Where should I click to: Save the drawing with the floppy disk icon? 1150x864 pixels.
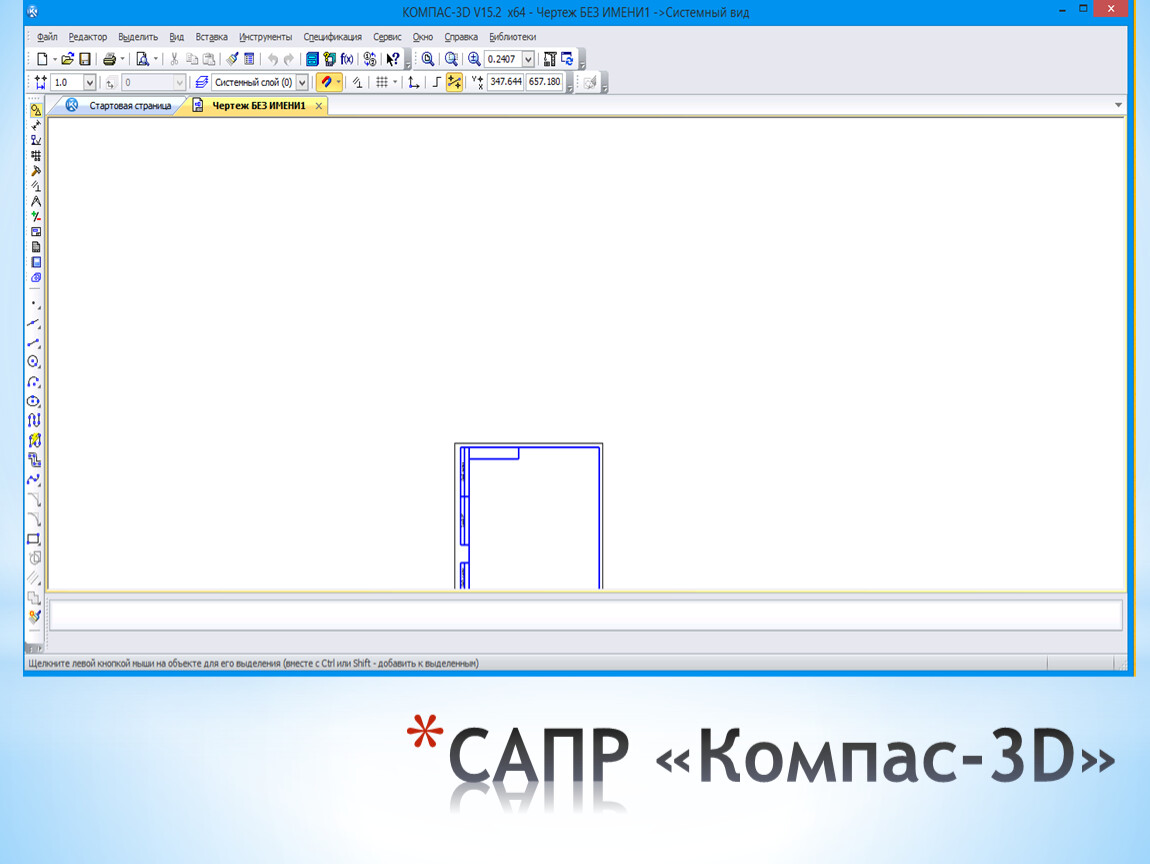click(85, 59)
